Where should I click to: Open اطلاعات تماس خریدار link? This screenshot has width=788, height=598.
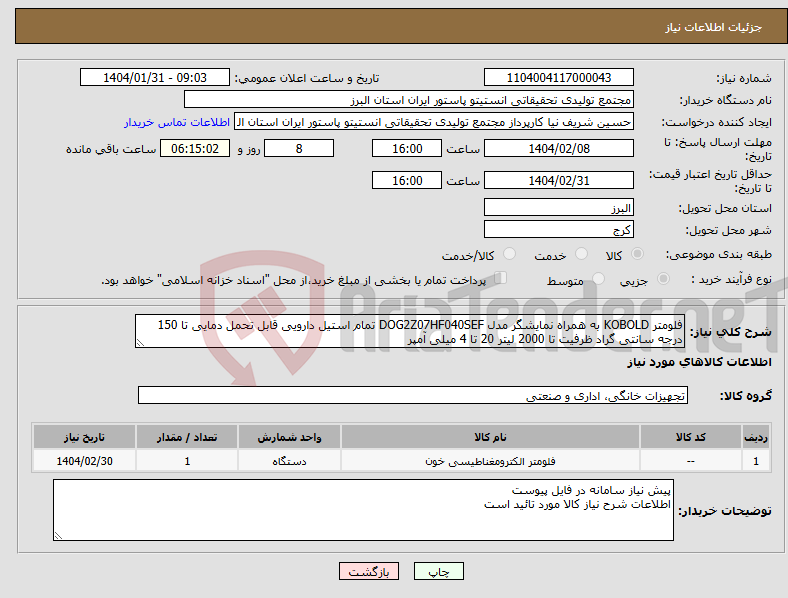177,122
